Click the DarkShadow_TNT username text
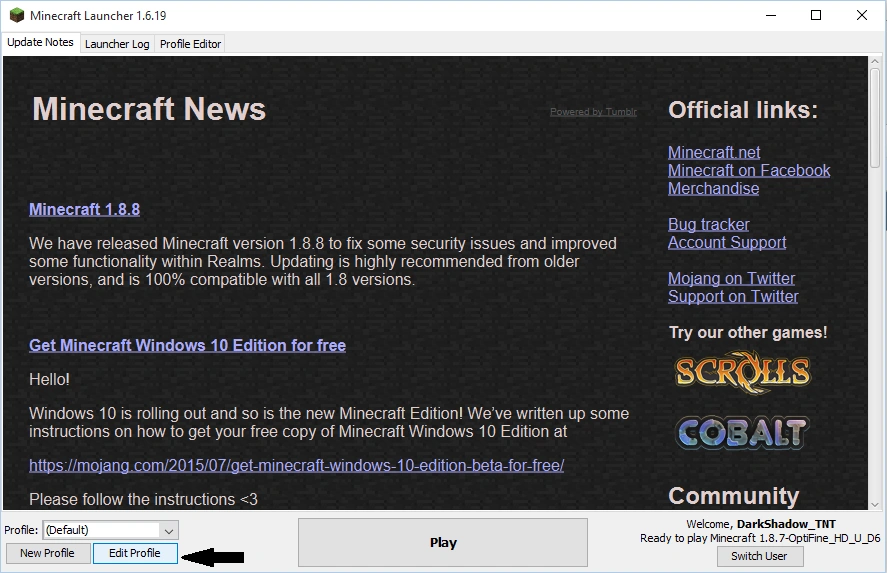 [x=786, y=524]
